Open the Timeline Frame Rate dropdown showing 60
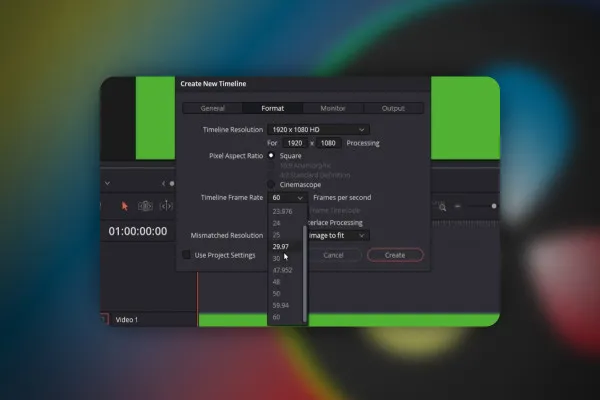The width and height of the screenshot is (600, 400). point(287,198)
